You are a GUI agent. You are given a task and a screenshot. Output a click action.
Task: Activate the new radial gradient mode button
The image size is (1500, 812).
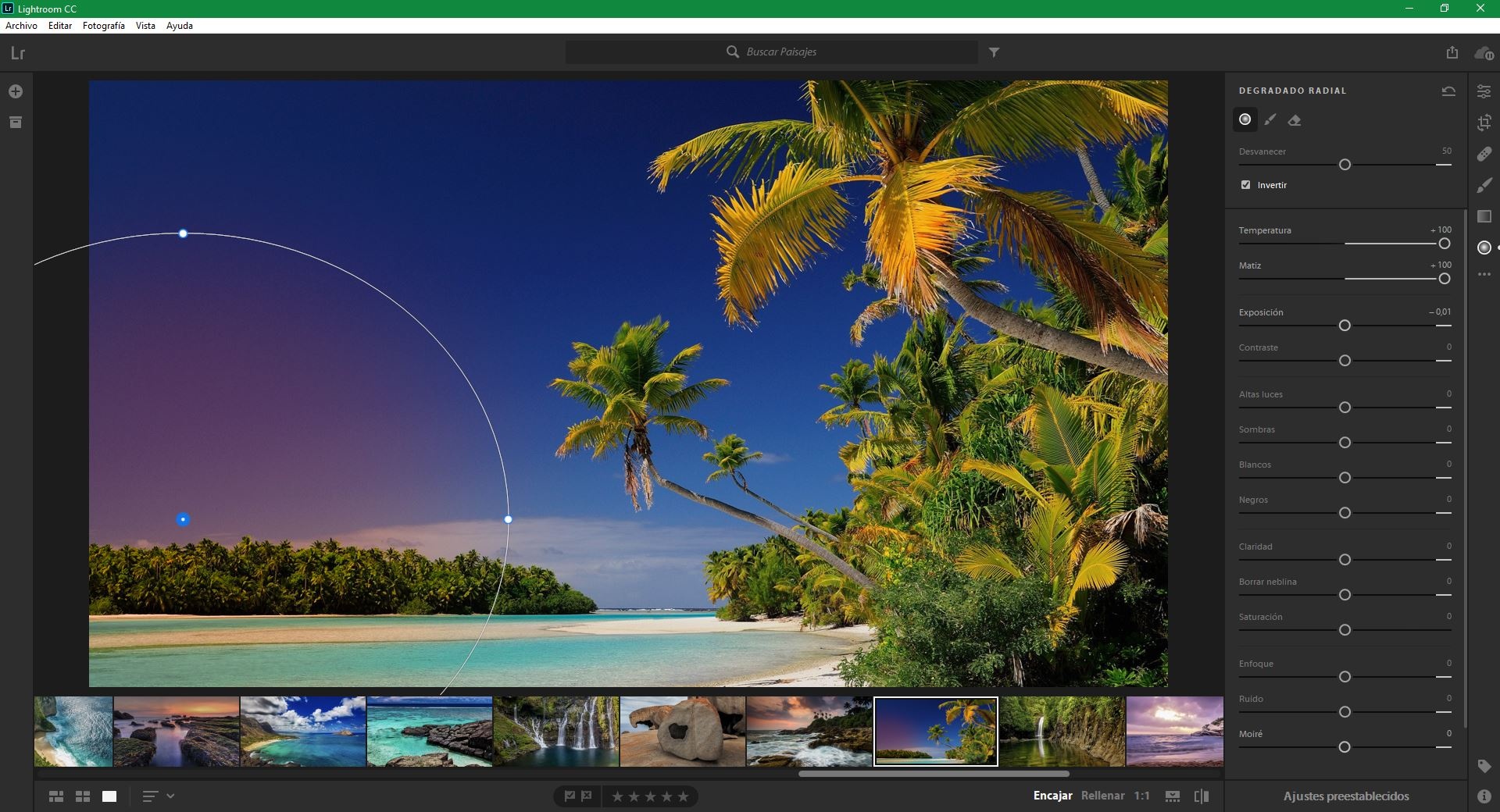[1245, 119]
